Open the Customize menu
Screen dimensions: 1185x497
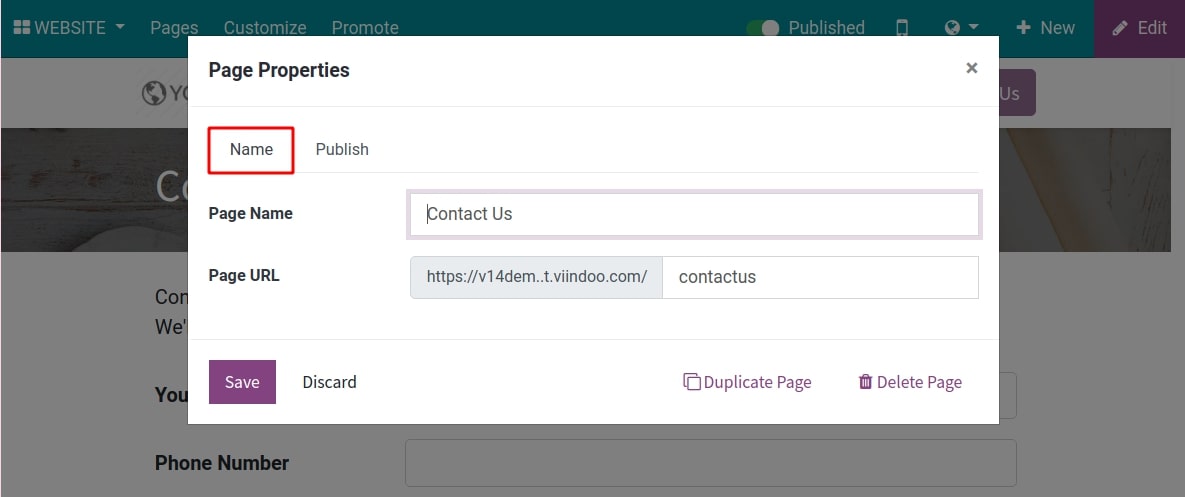tap(265, 28)
